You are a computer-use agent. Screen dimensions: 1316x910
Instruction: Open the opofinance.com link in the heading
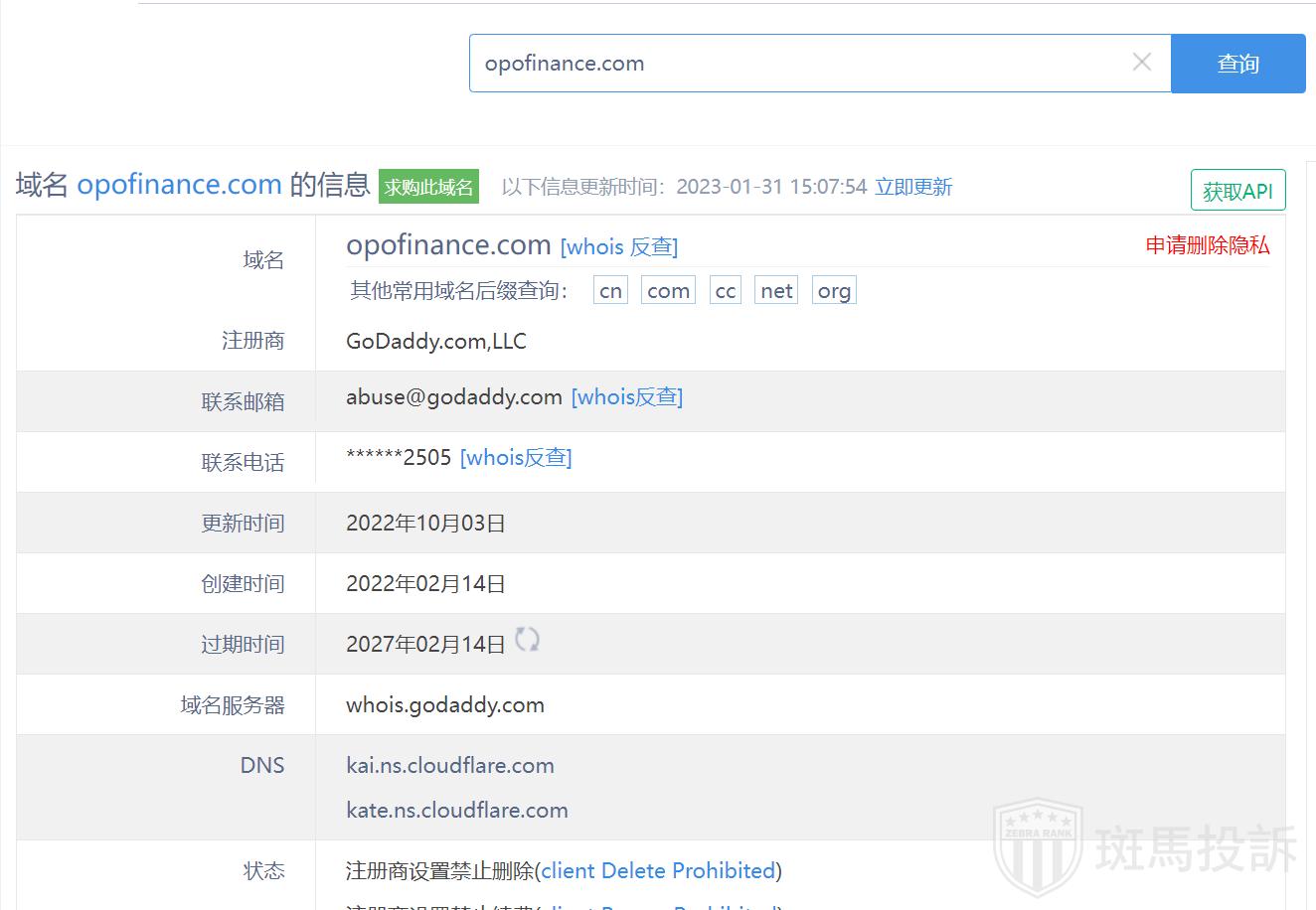179,185
